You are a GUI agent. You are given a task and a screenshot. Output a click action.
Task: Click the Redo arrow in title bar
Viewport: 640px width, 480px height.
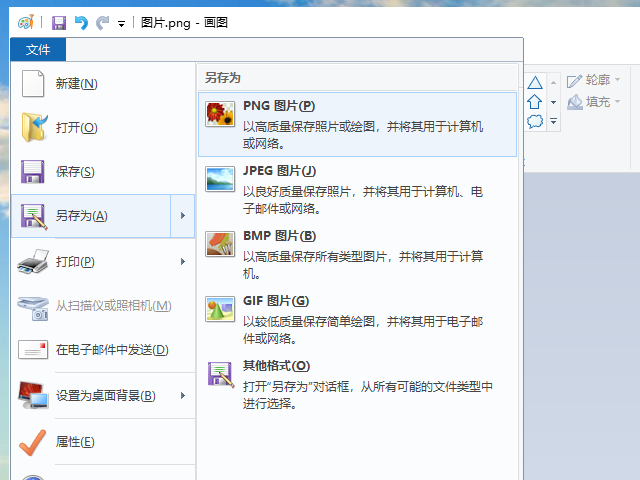pyautogui.click(x=102, y=22)
